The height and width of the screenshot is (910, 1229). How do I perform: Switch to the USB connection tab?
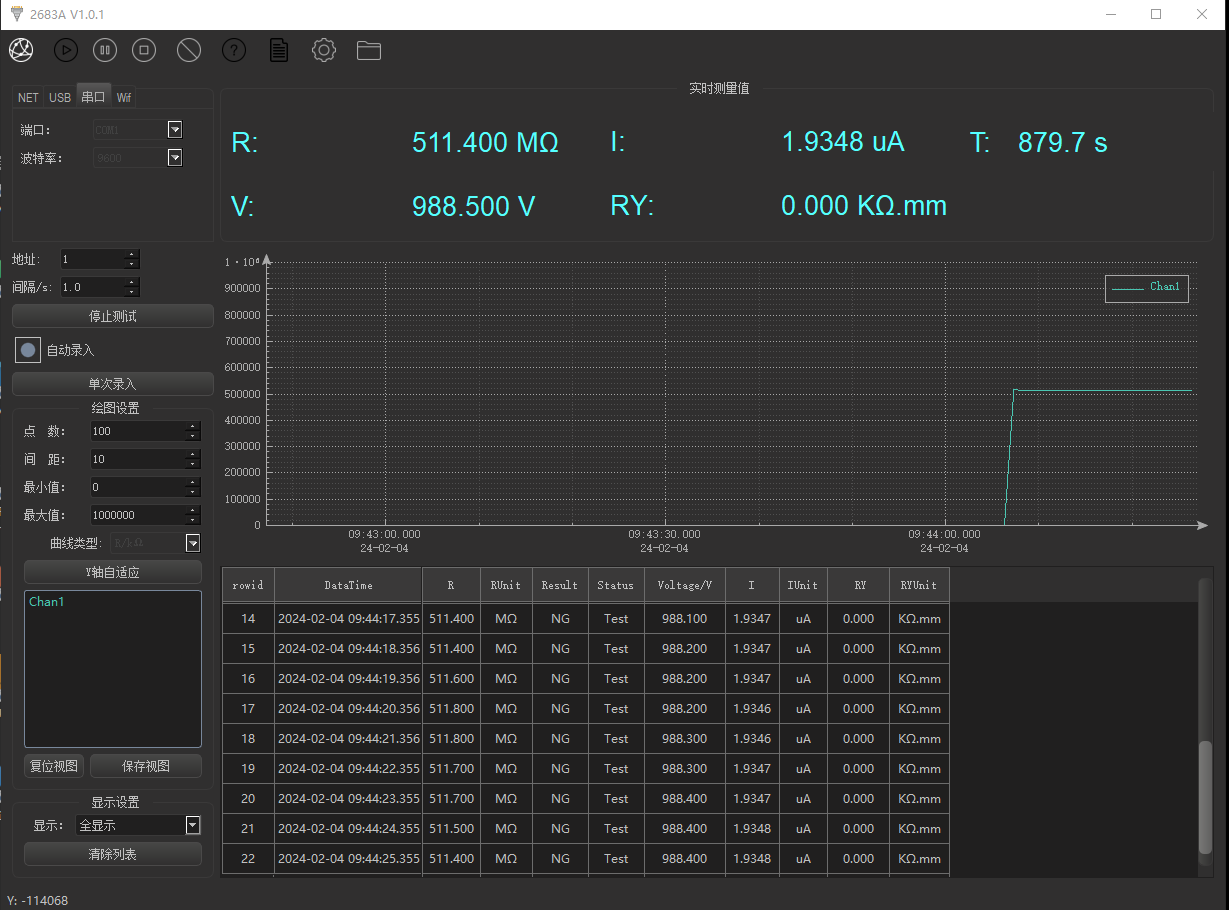60,97
